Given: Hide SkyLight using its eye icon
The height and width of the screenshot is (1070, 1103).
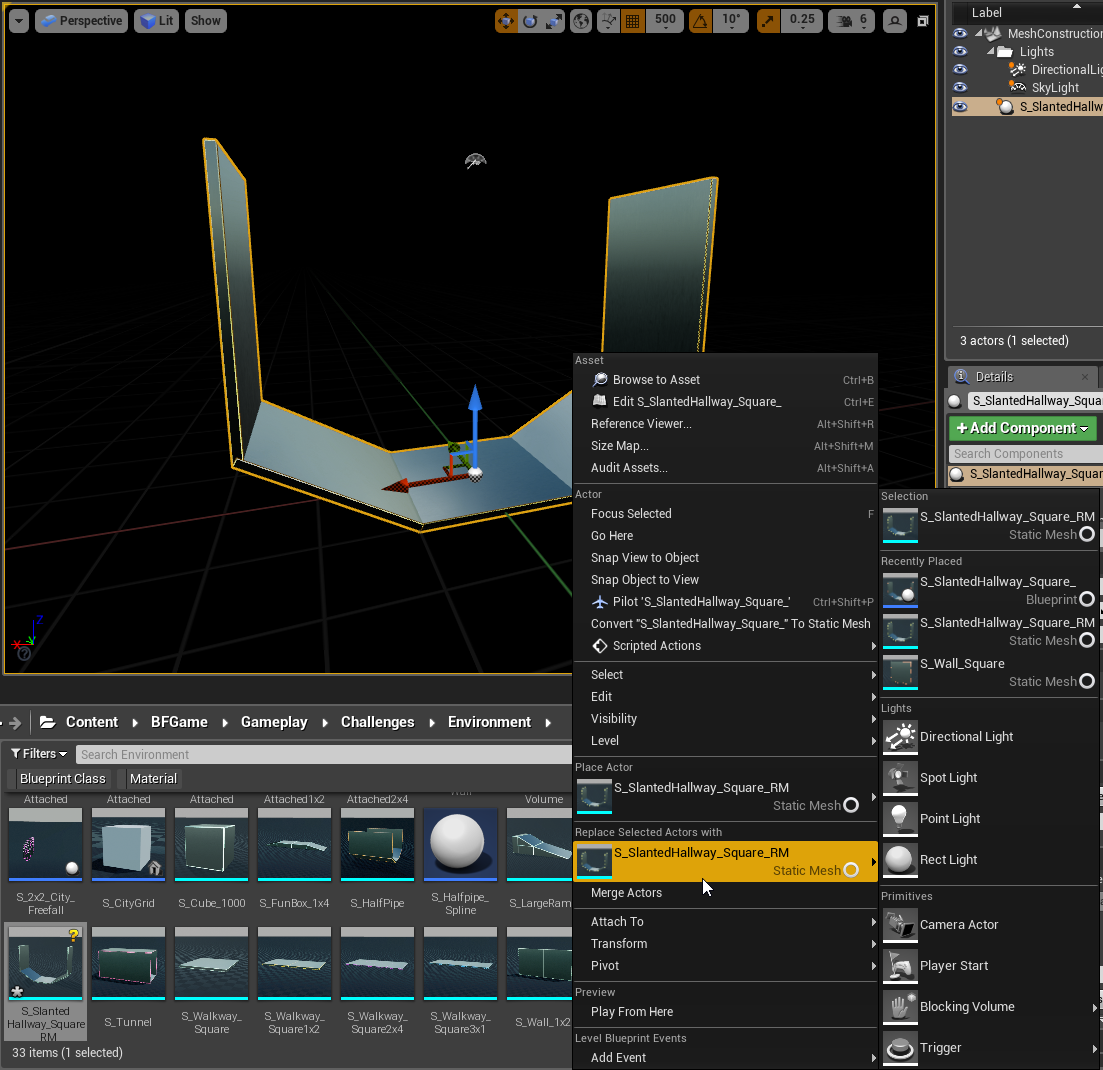Looking at the screenshot, I should tap(960, 88).
